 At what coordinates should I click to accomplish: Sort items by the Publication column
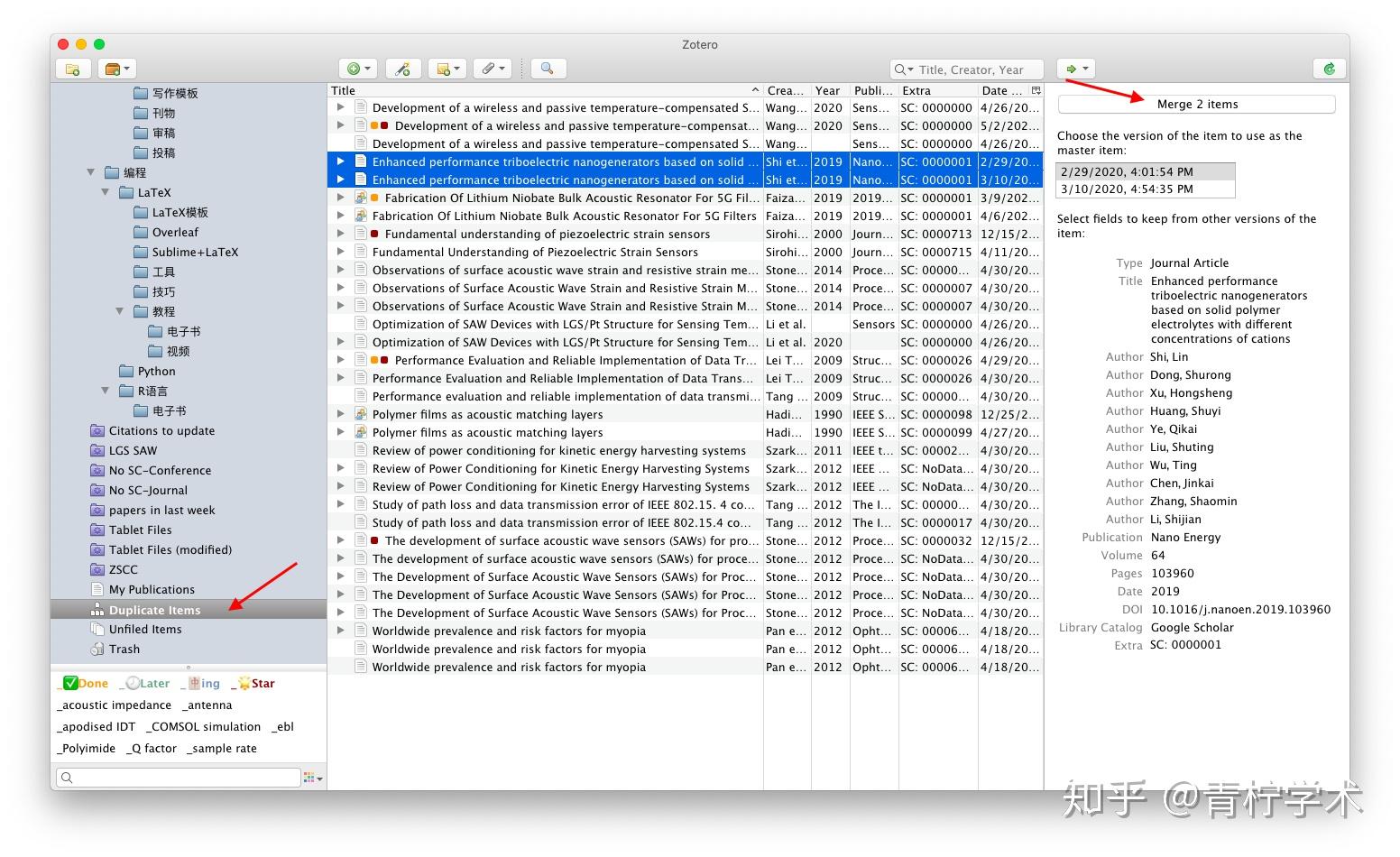[874, 90]
